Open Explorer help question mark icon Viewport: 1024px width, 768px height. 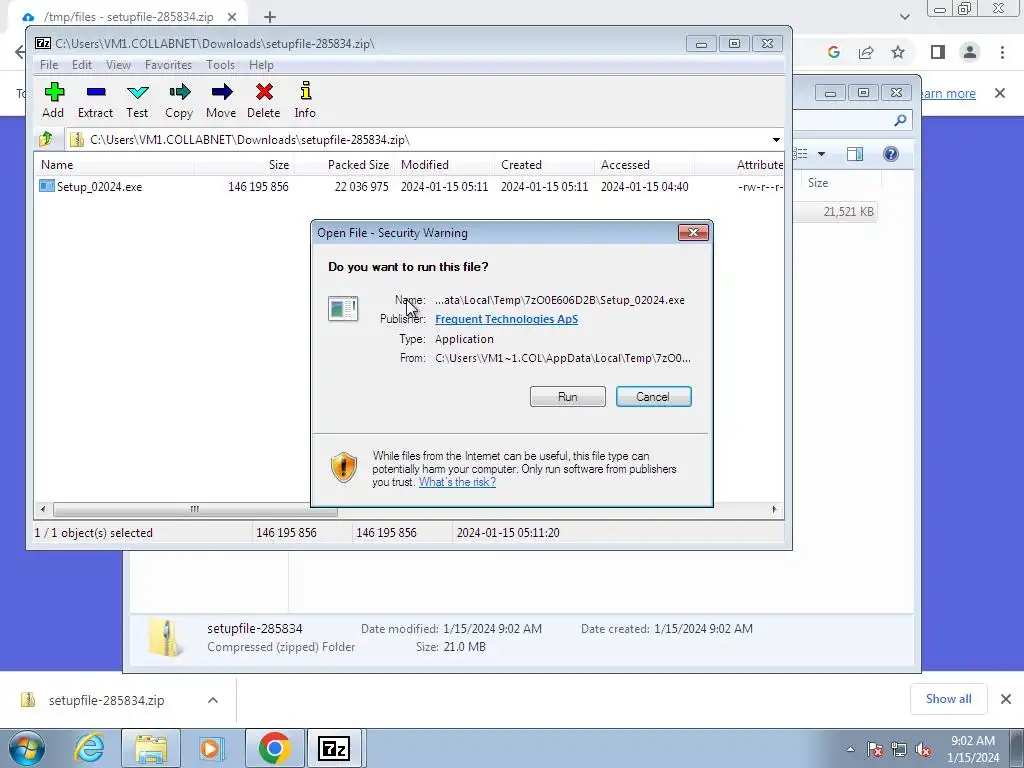[x=891, y=154]
